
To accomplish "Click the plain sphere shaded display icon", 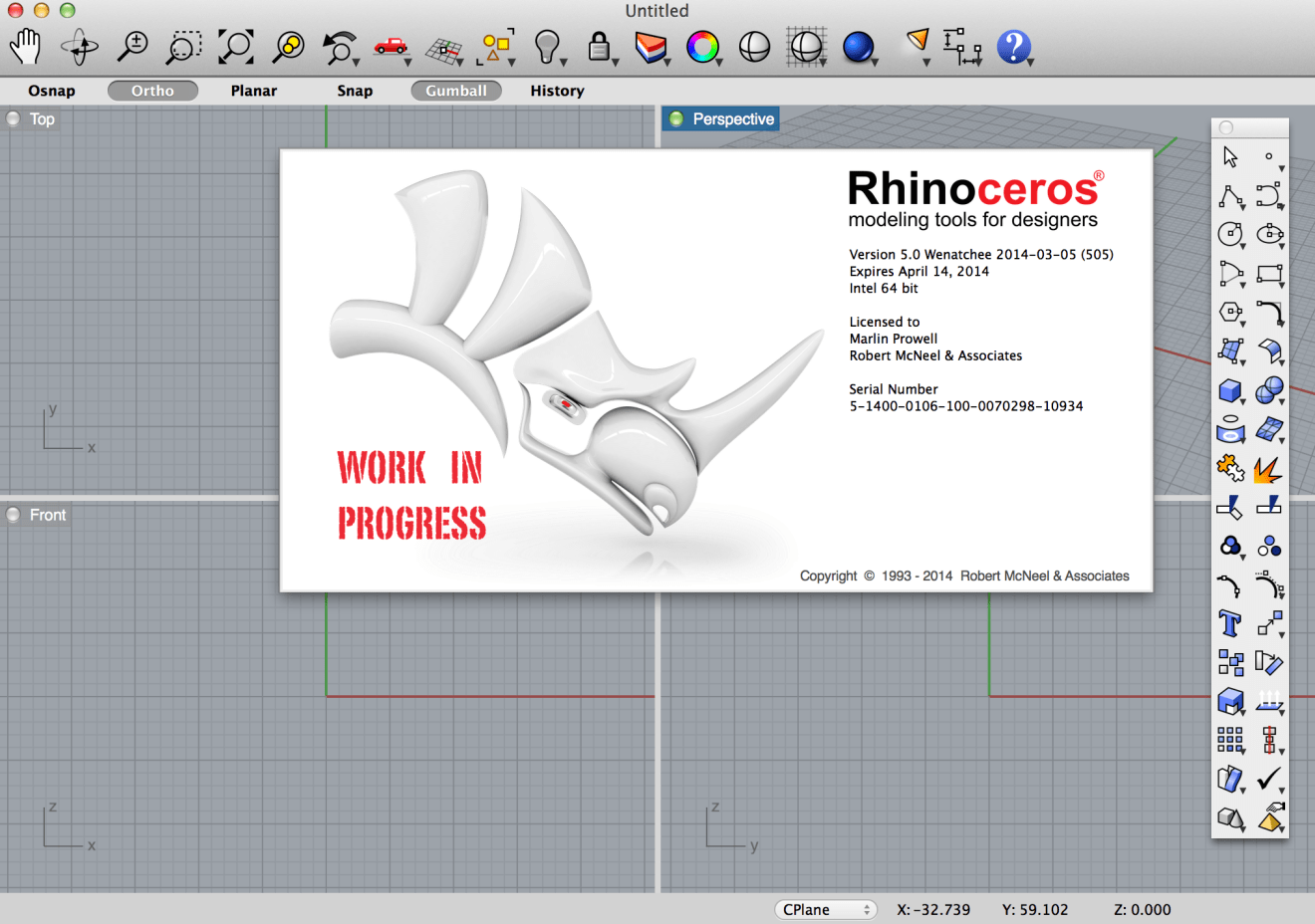I will [754, 47].
